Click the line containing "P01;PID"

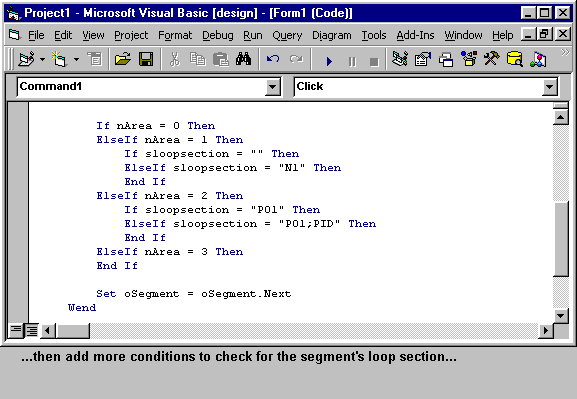point(250,224)
